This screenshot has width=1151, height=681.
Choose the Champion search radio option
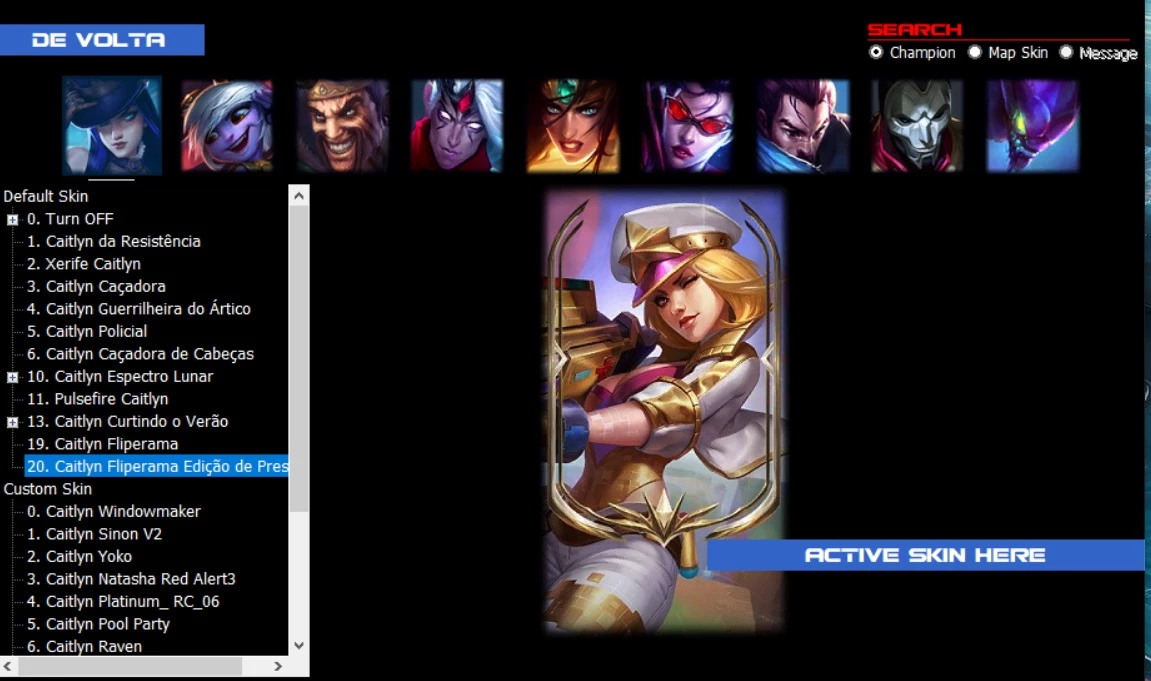pyautogui.click(x=876, y=52)
